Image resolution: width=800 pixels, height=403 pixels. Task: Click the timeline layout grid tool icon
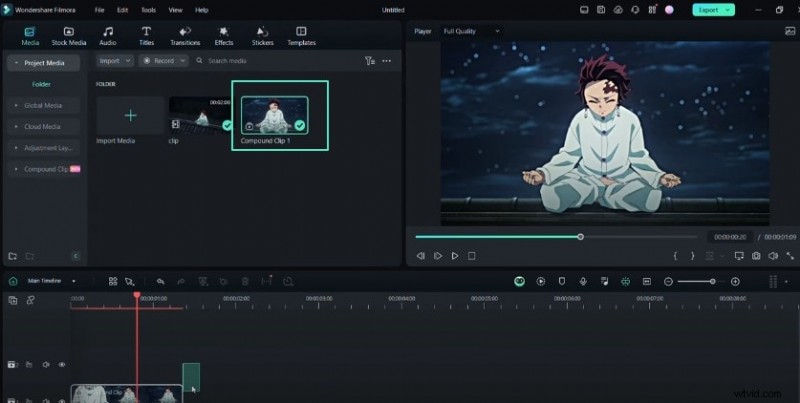coord(113,281)
